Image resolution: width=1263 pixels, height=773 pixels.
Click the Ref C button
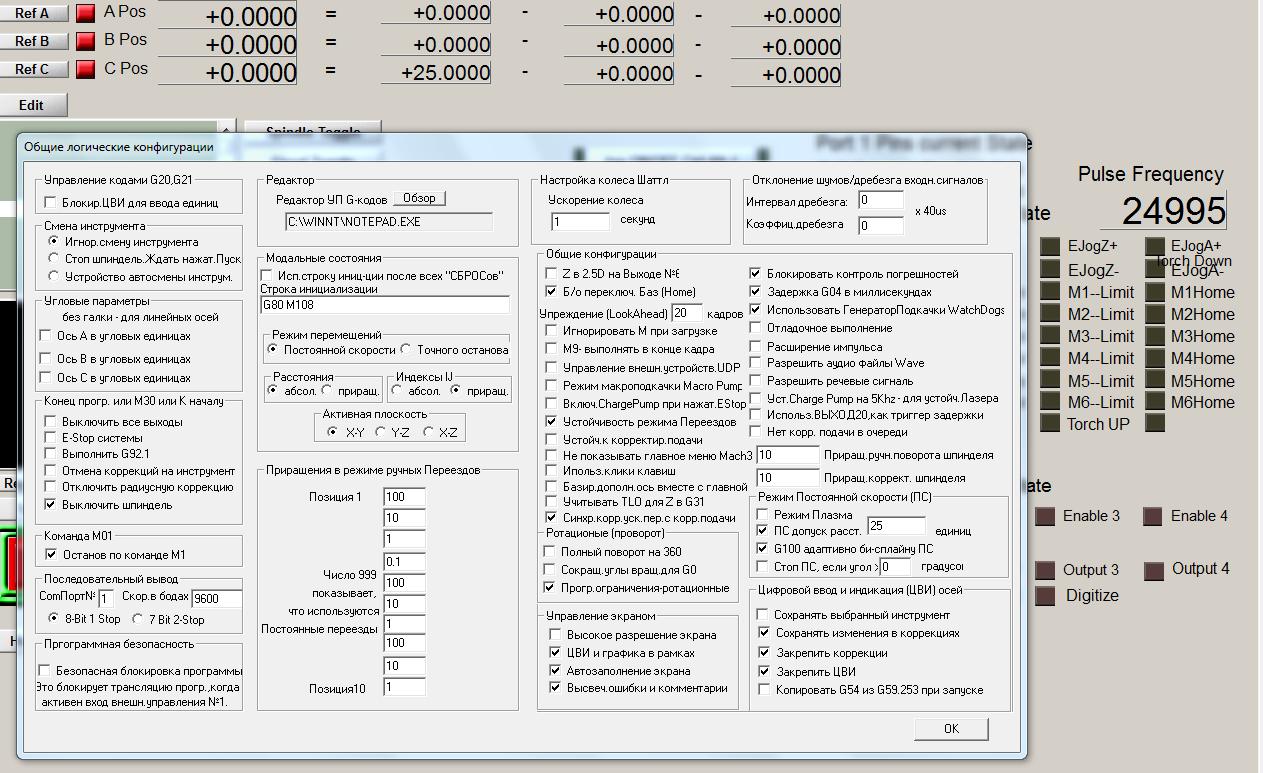pos(34,69)
